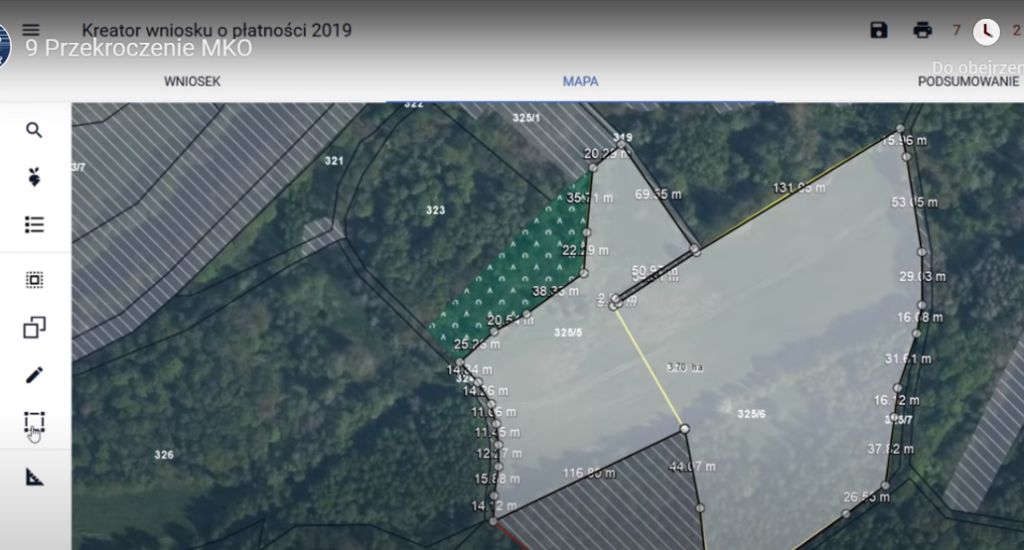Click the 25.26 m edge measurement
The height and width of the screenshot is (550, 1024).
pos(477,344)
